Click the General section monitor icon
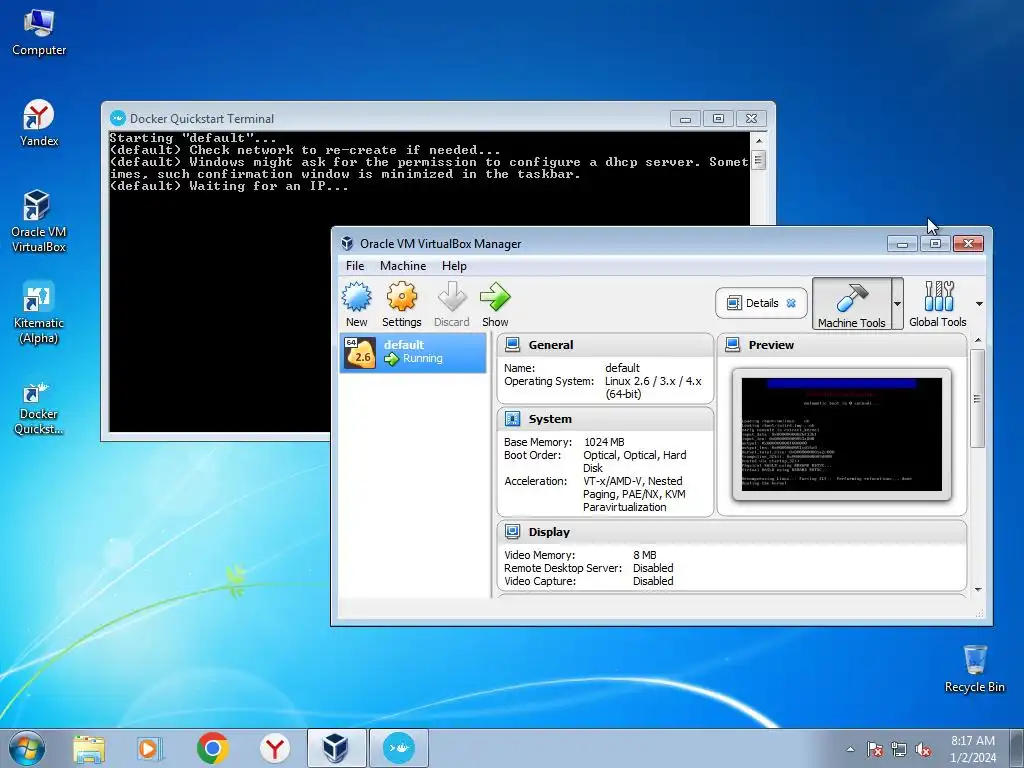The height and width of the screenshot is (768, 1024). point(513,345)
